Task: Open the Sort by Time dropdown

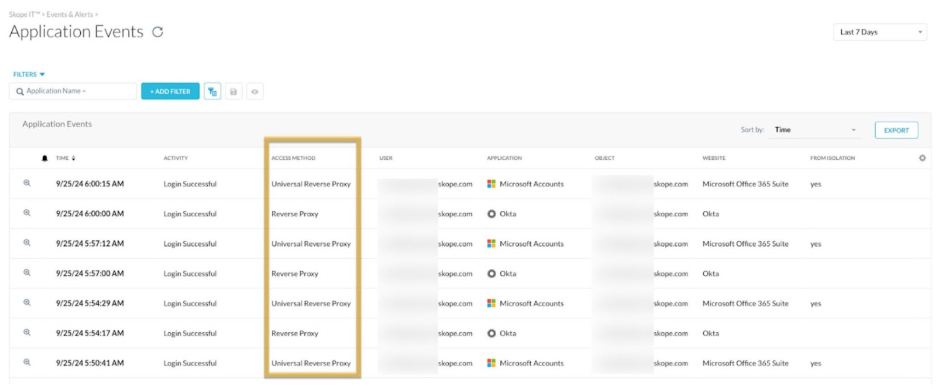Action: click(815, 130)
